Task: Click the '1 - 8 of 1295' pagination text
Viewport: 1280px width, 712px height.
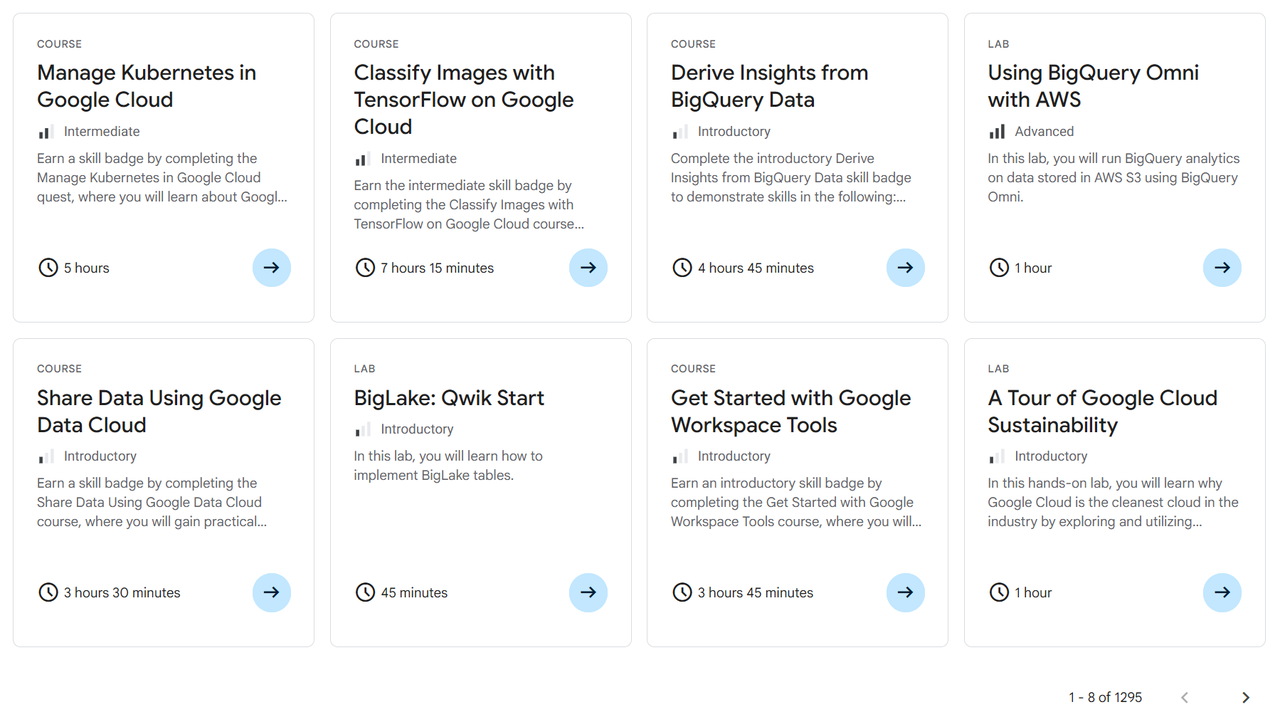Action: coord(1105,698)
